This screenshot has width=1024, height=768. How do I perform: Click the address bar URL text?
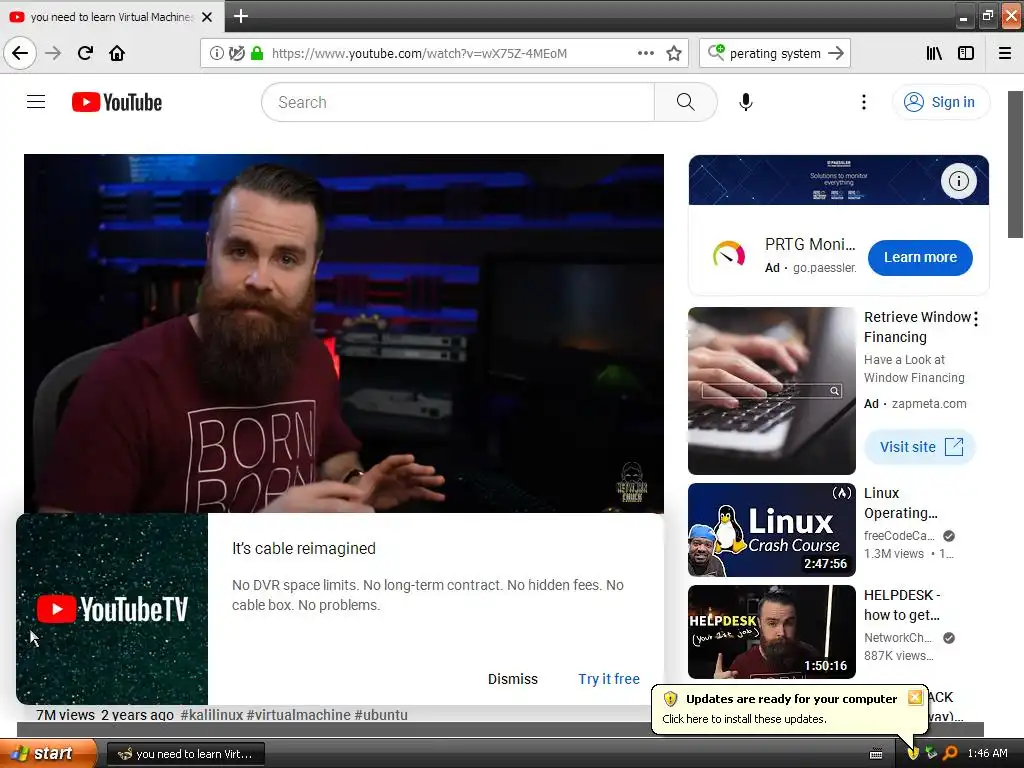click(x=419, y=54)
